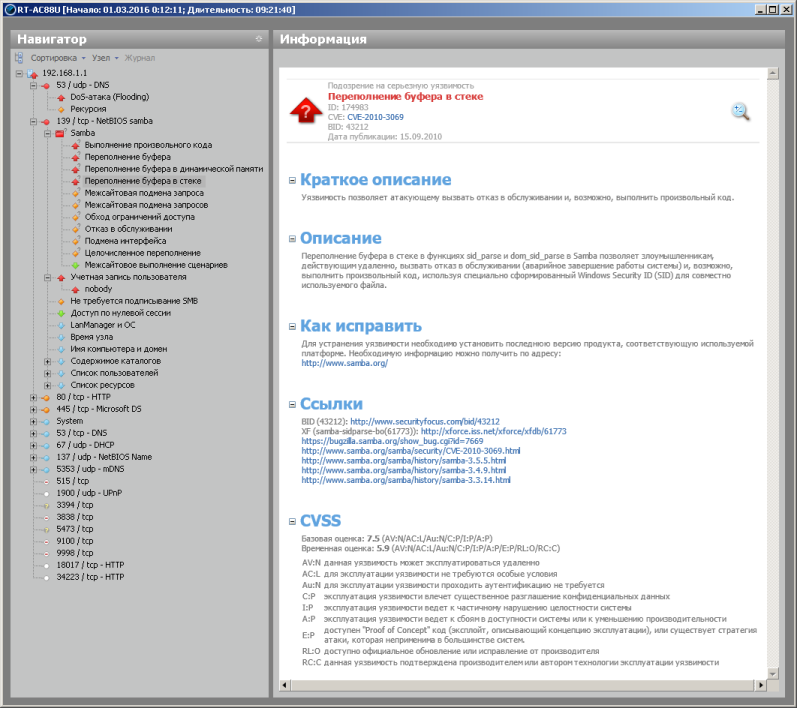Open the CVE-2010-3069 link
The height and width of the screenshot is (708, 797).
(x=375, y=117)
